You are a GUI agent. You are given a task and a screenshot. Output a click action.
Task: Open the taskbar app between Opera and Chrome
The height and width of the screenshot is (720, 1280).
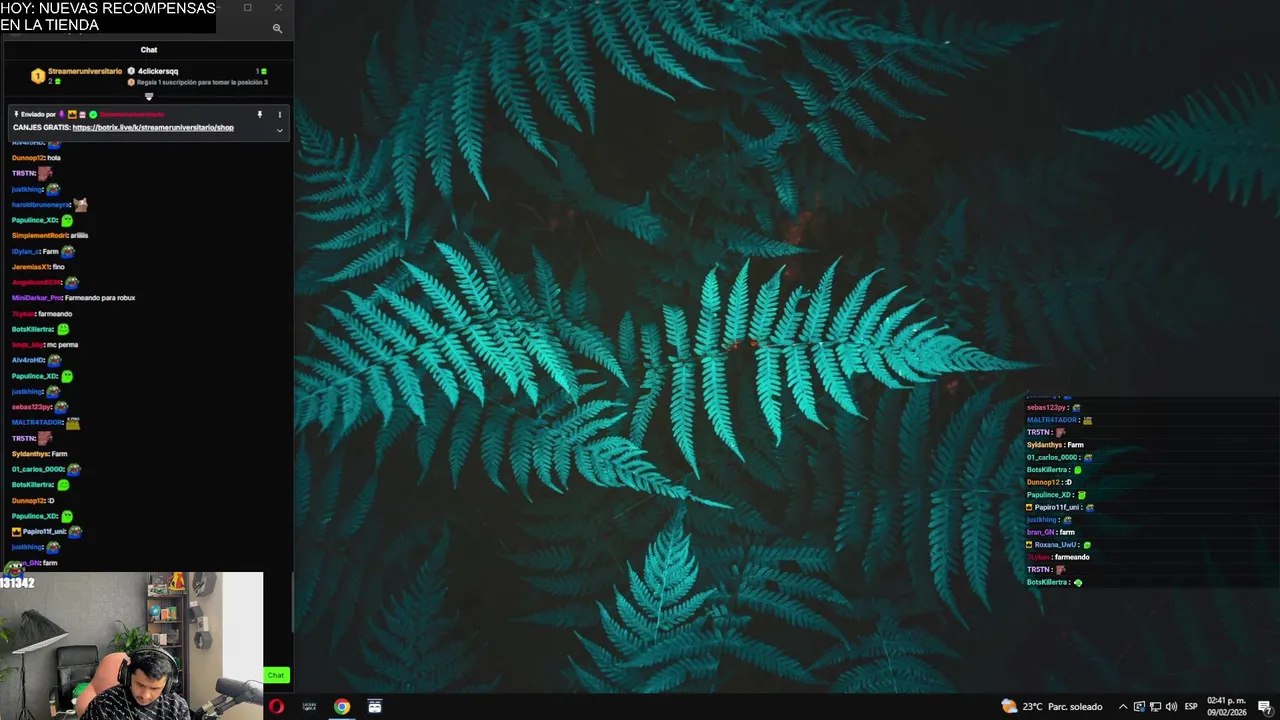[309, 707]
